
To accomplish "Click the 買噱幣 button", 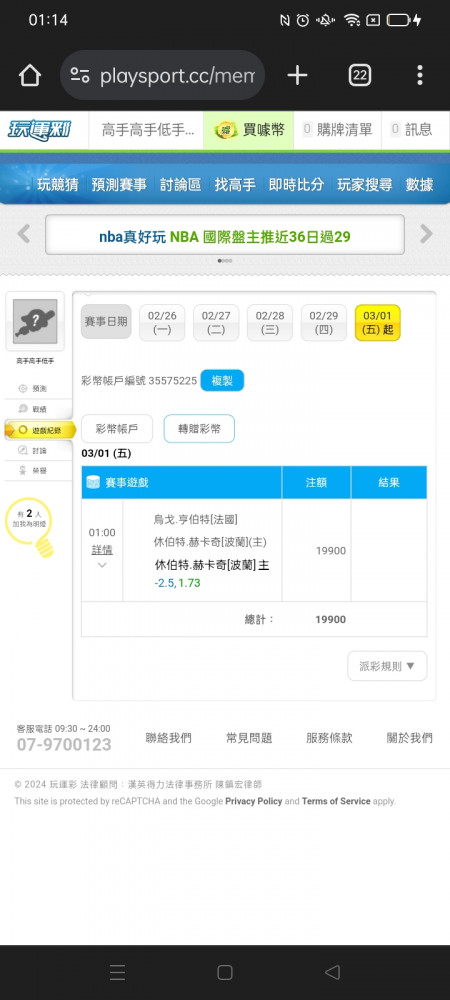I will point(249,130).
